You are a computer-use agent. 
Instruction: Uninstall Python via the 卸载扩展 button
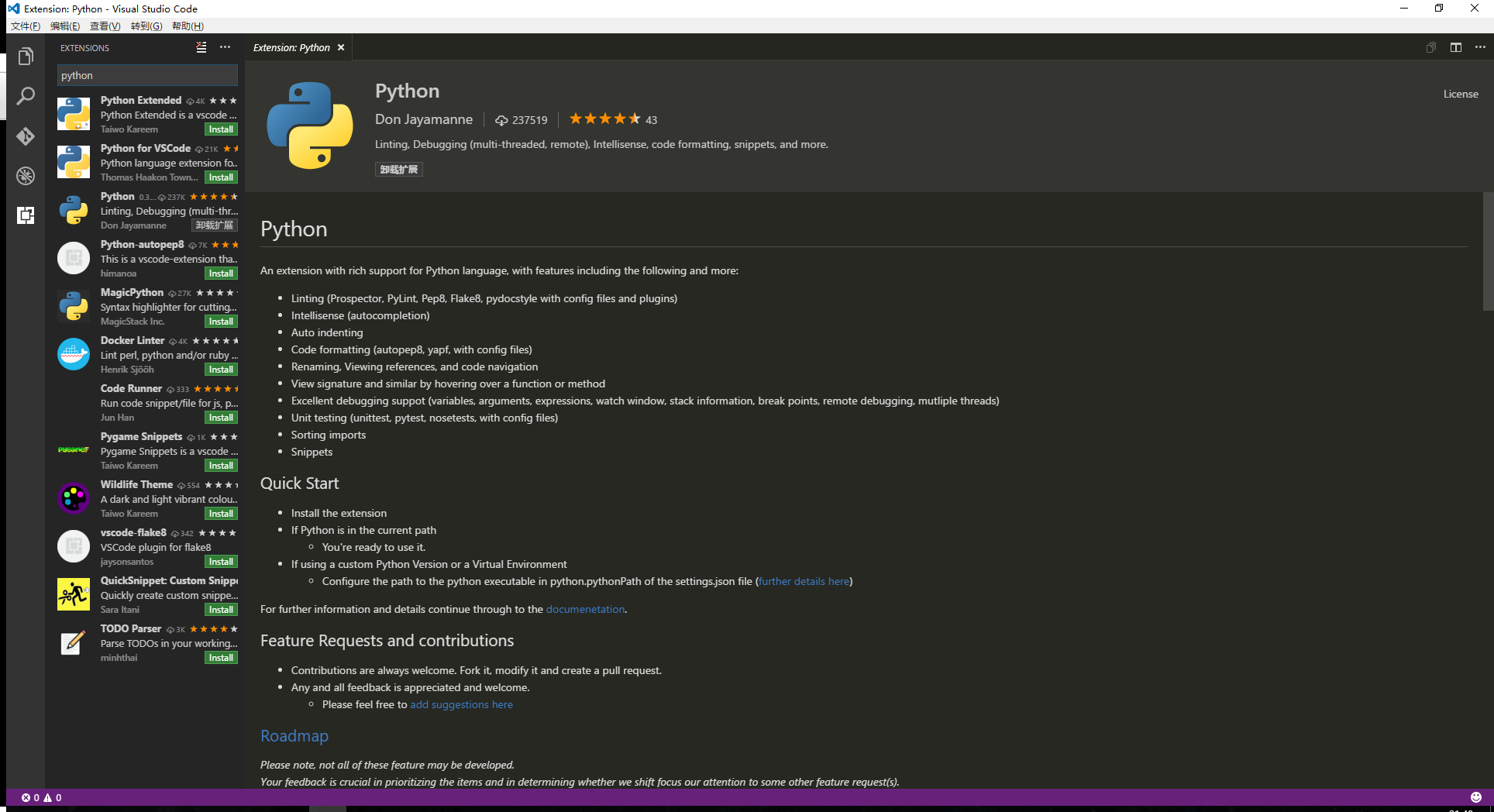tap(398, 169)
